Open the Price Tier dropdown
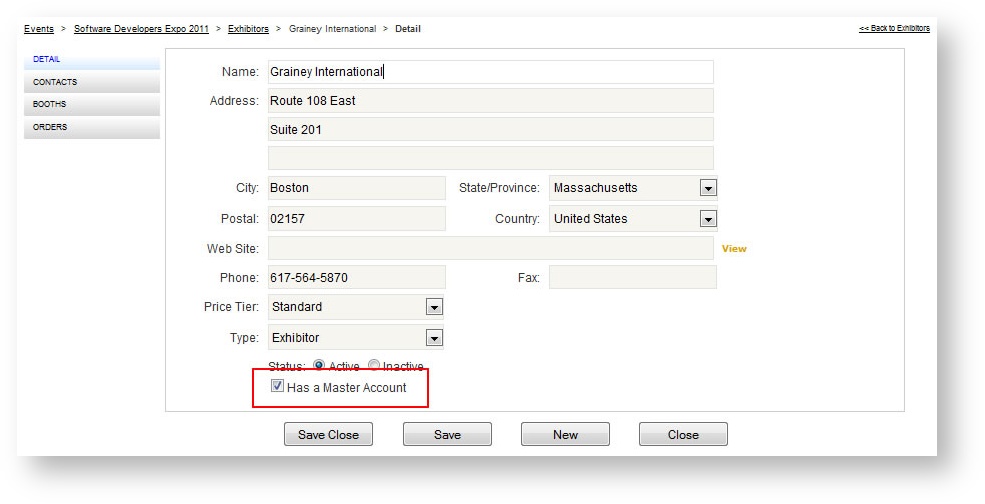The height and width of the screenshot is (504, 985). (x=434, y=307)
